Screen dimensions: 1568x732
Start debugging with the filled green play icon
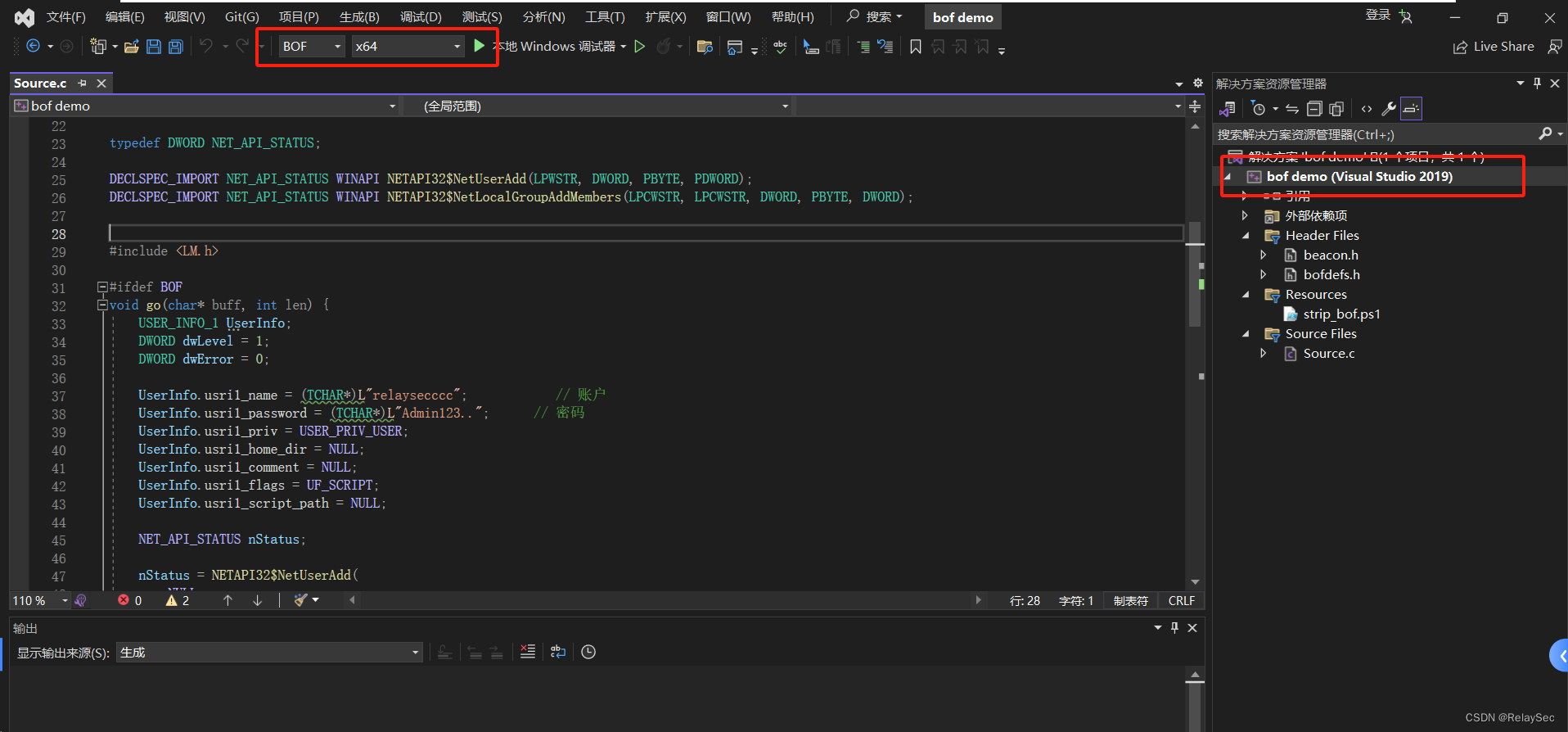pyautogui.click(x=480, y=46)
